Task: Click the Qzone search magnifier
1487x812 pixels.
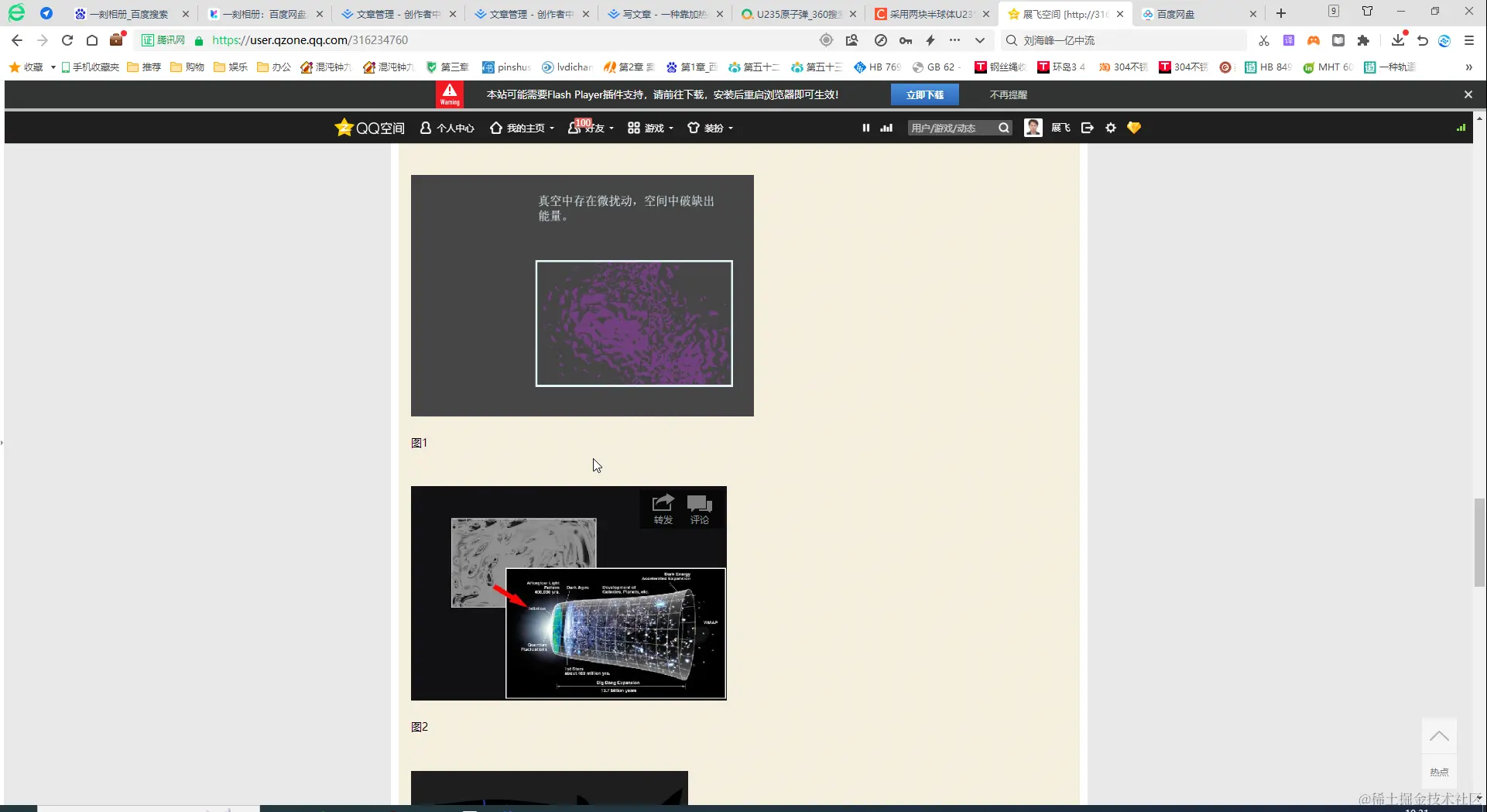Action: 1004,128
